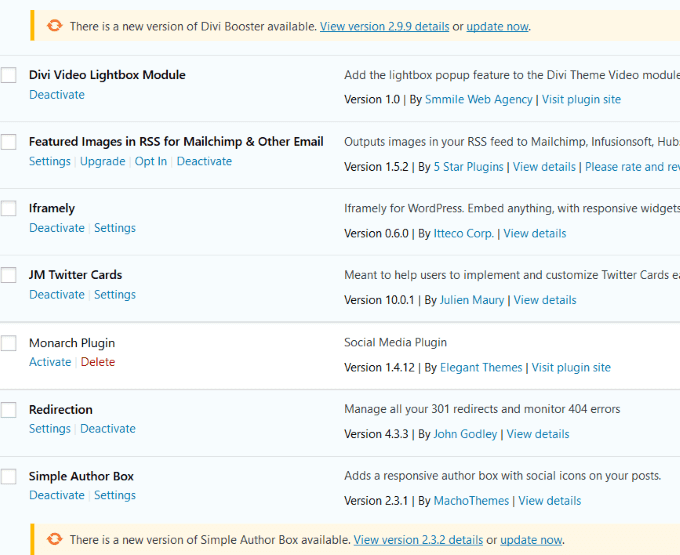Toggle the JM Twitter Cards checkbox
Viewport: 680px width, 555px height.
point(9,275)
